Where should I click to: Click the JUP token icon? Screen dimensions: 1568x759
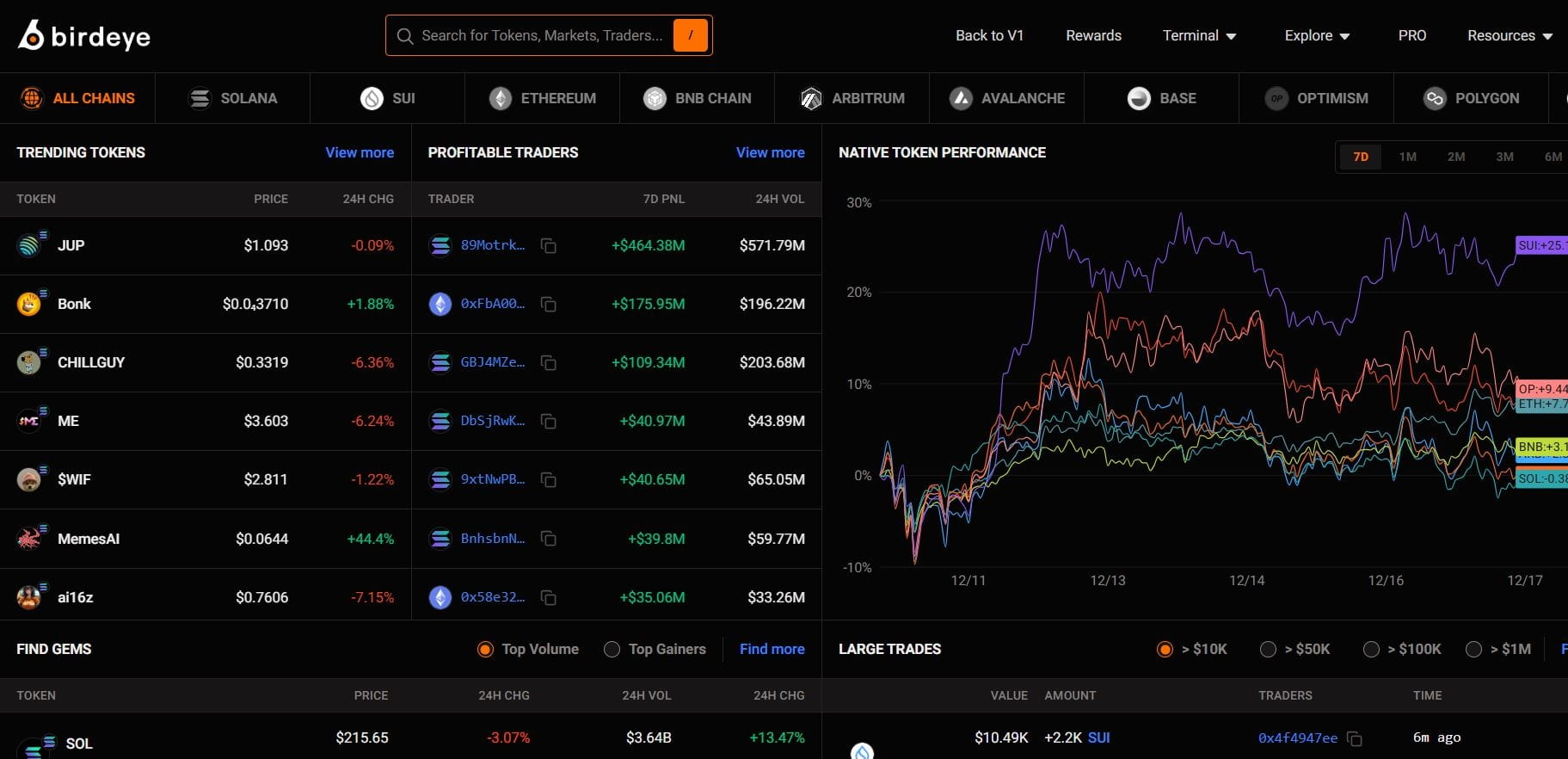pos(29,246)
